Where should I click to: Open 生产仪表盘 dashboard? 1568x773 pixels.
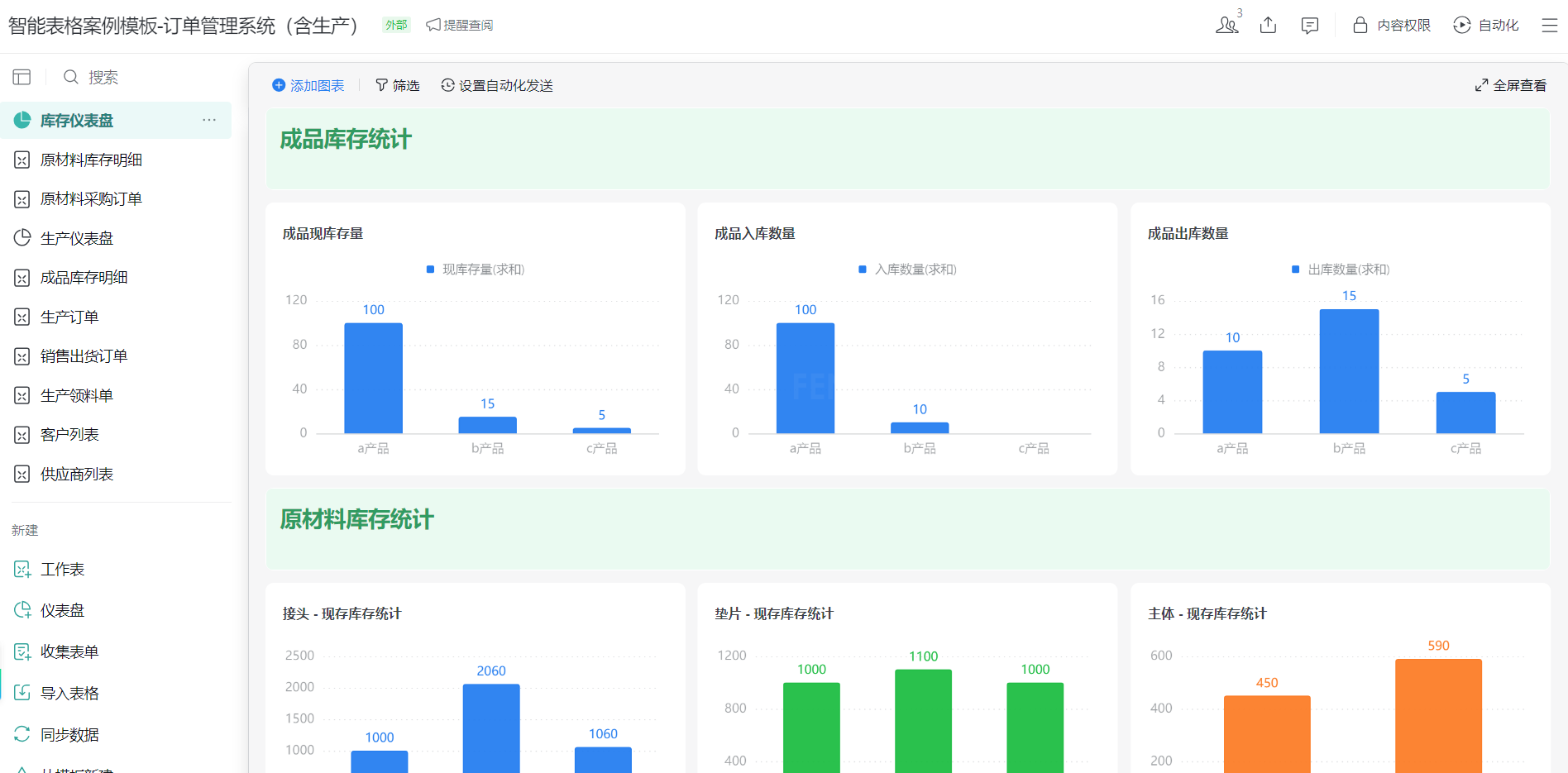[116, 238]
